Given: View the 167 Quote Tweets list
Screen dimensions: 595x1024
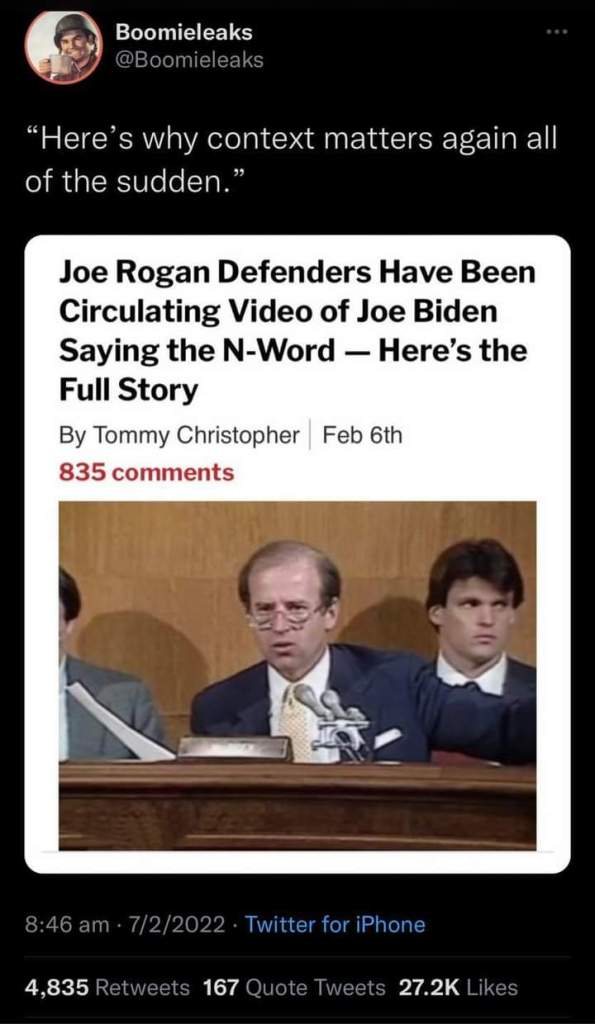Looking at the screenshot, I should tap(295, 987).
